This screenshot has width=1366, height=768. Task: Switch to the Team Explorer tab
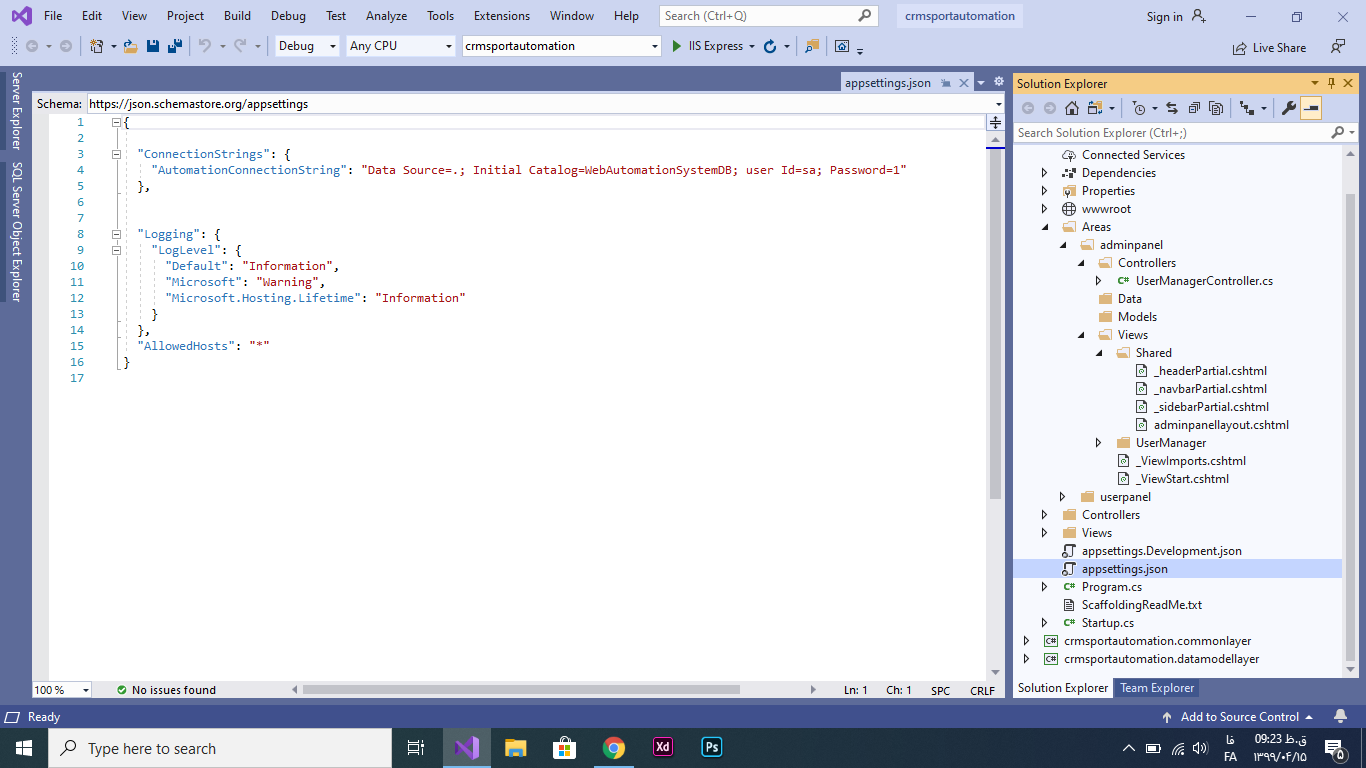pyautogui.click(x=1157, y=688)
